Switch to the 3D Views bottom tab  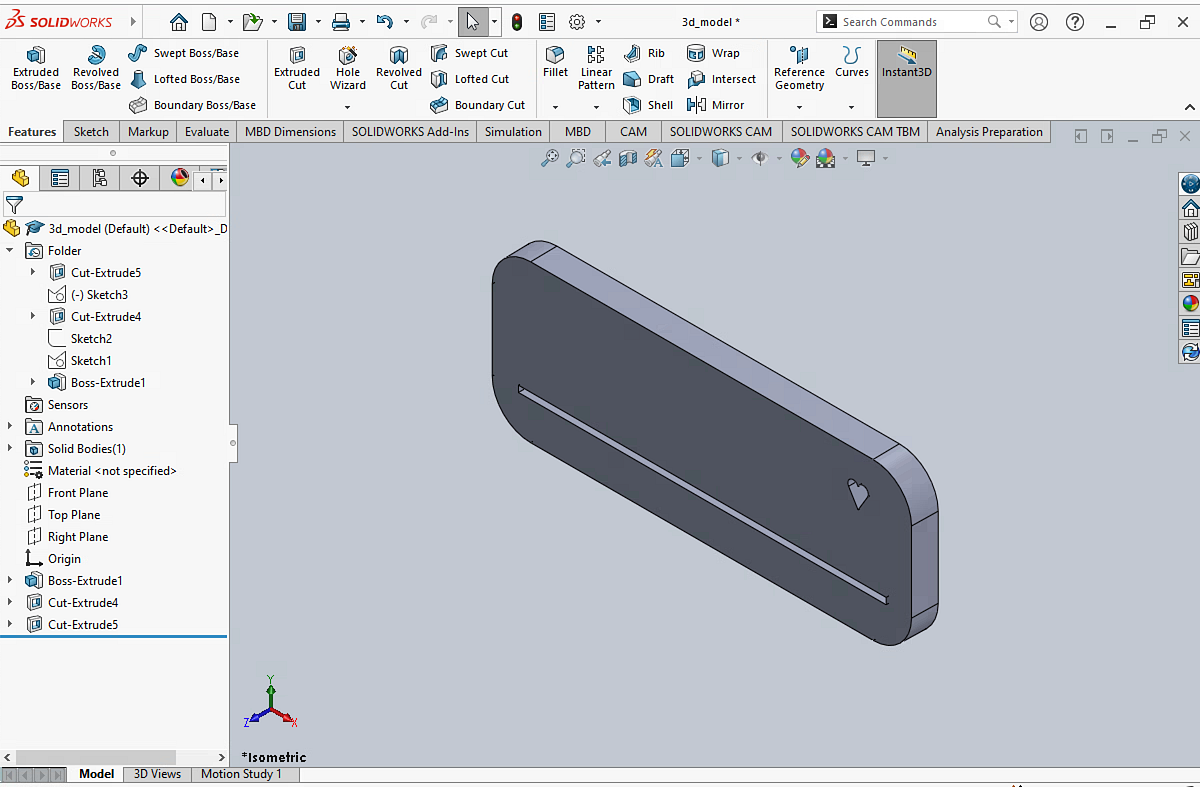pos(158,774)
